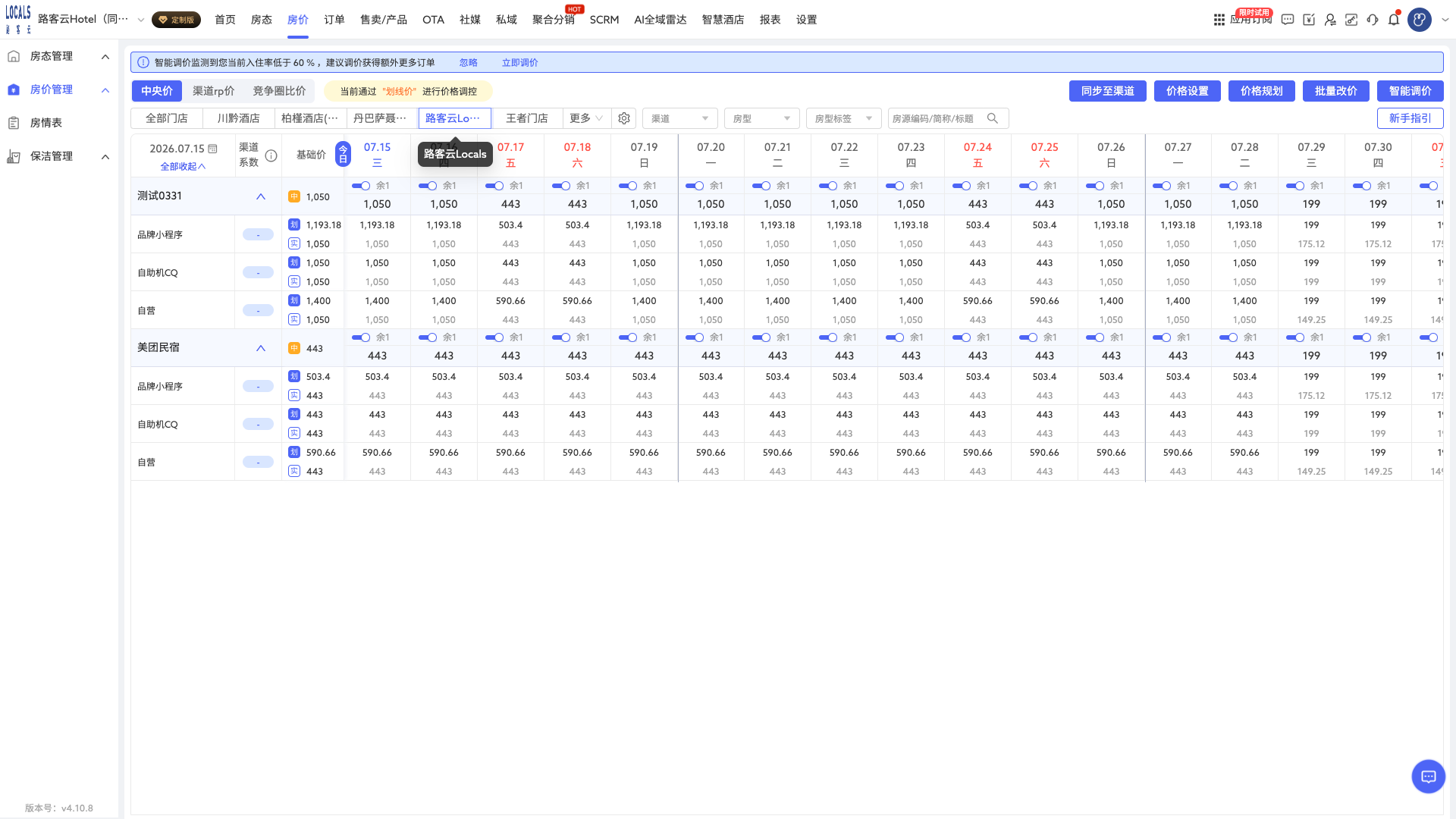
Task: Click the store tabs settings gear
Action: point(624,118)
